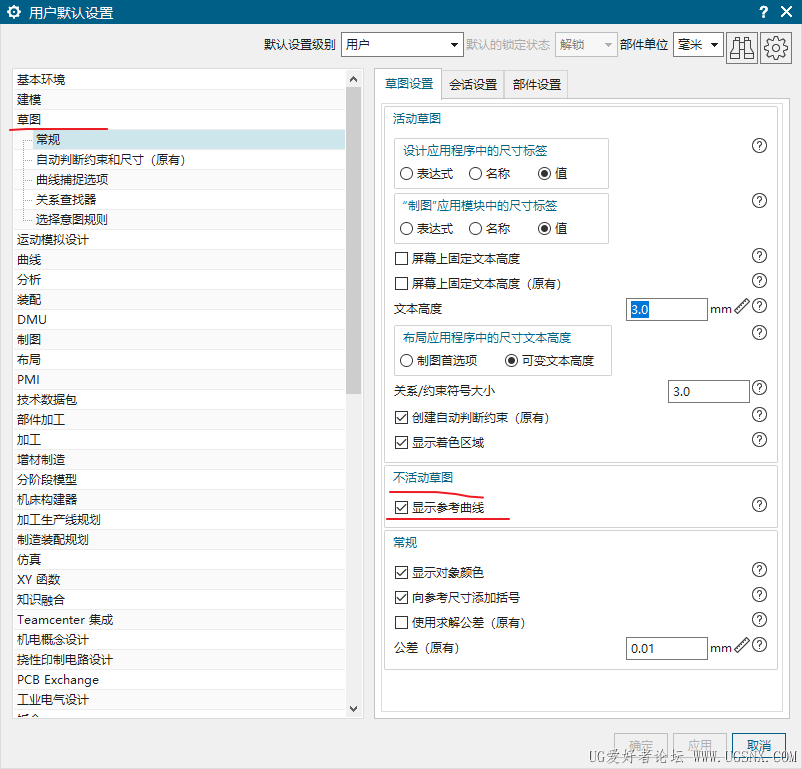802x769 pixels.
Task: Click the 确定 button
Action: click(641, 746)
